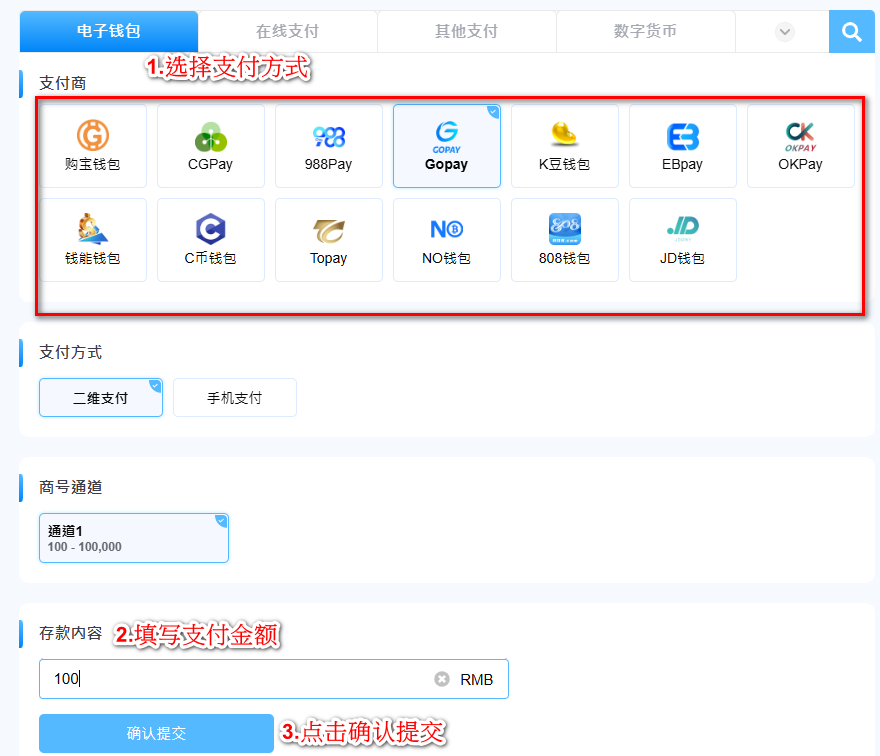Choose 手机支付 payment method

pos(235,397)
